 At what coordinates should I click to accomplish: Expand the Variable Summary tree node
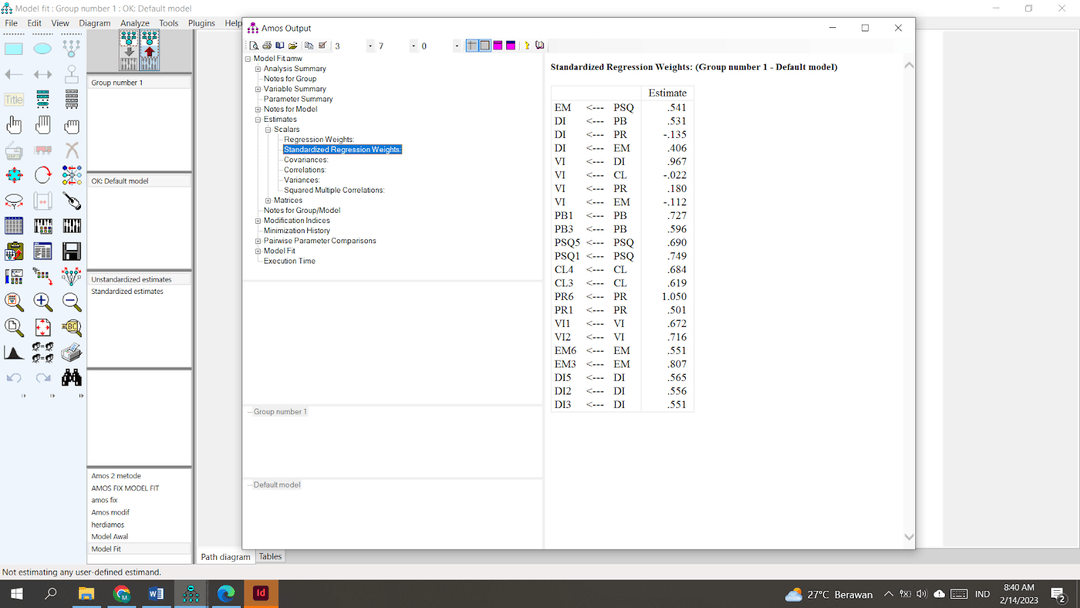pos(258,89)
